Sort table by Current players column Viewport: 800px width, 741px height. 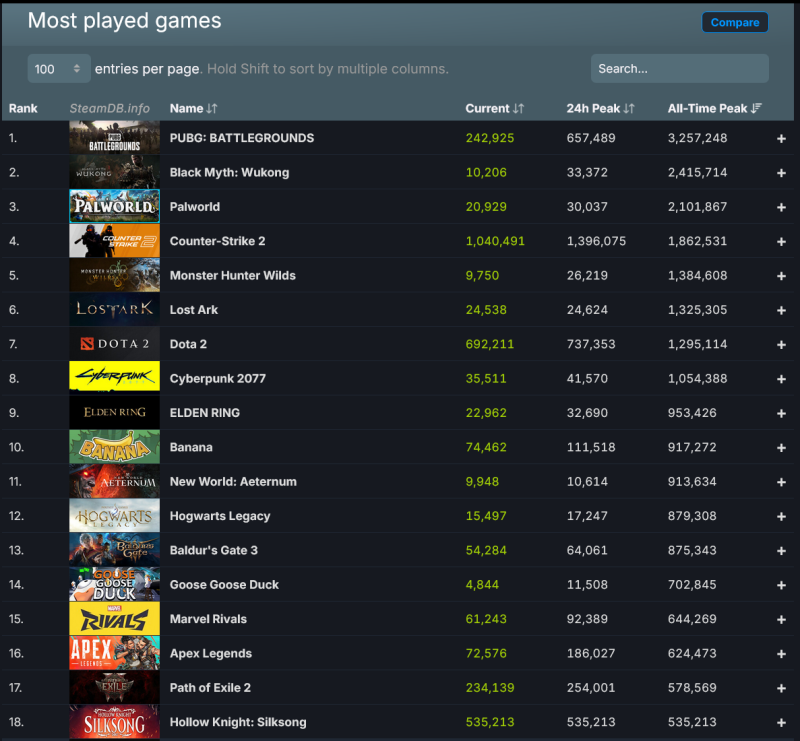click(494, 108)
